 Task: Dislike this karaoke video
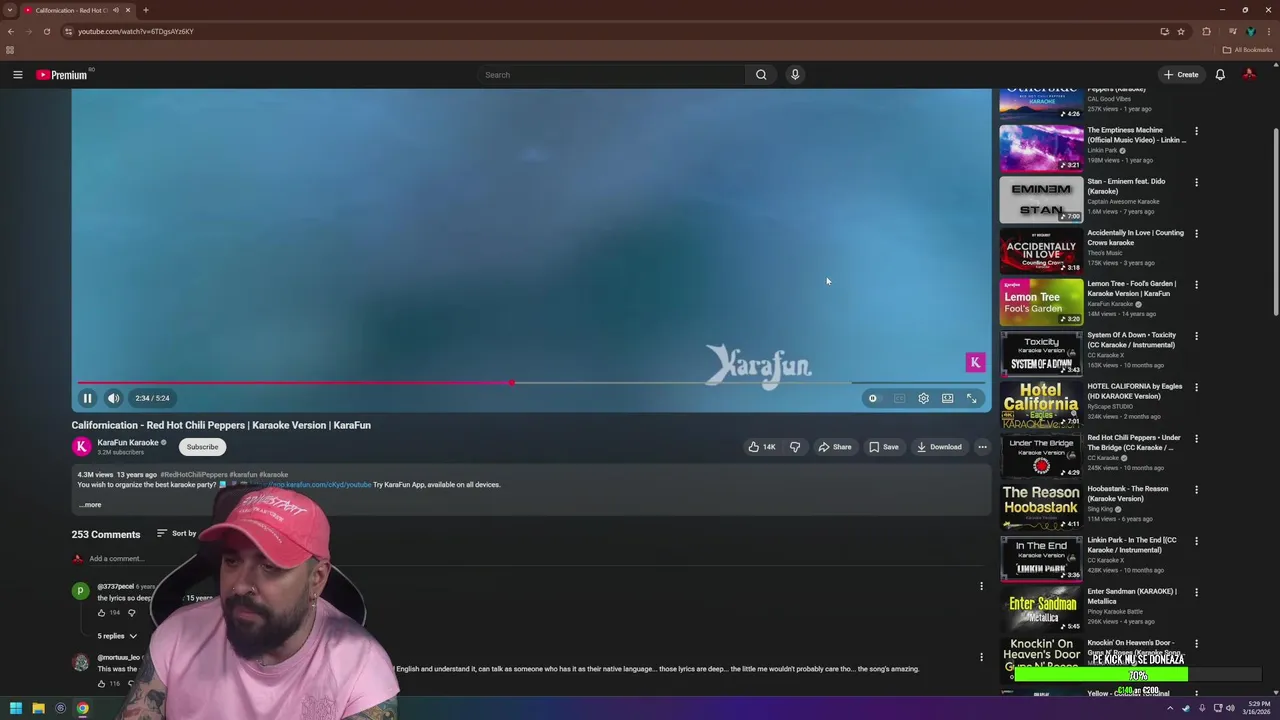[795, 447]
